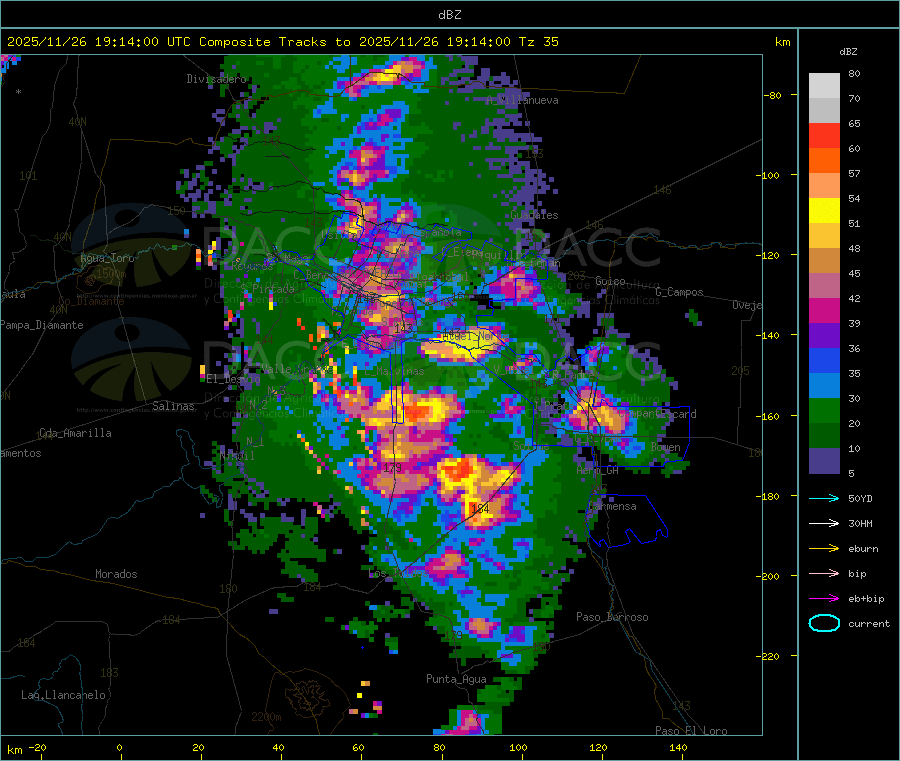Click the 'Lag.Llancanelo' label

coord(63,695)
